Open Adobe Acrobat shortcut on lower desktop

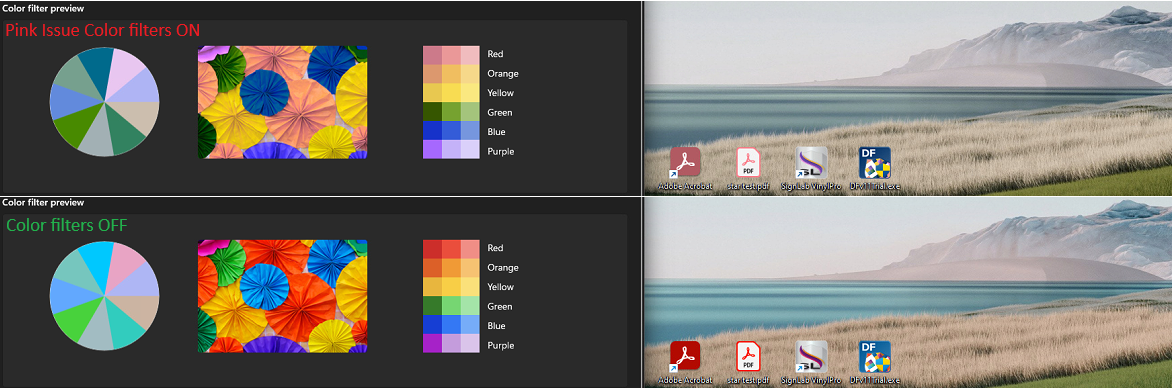(685, 362)
